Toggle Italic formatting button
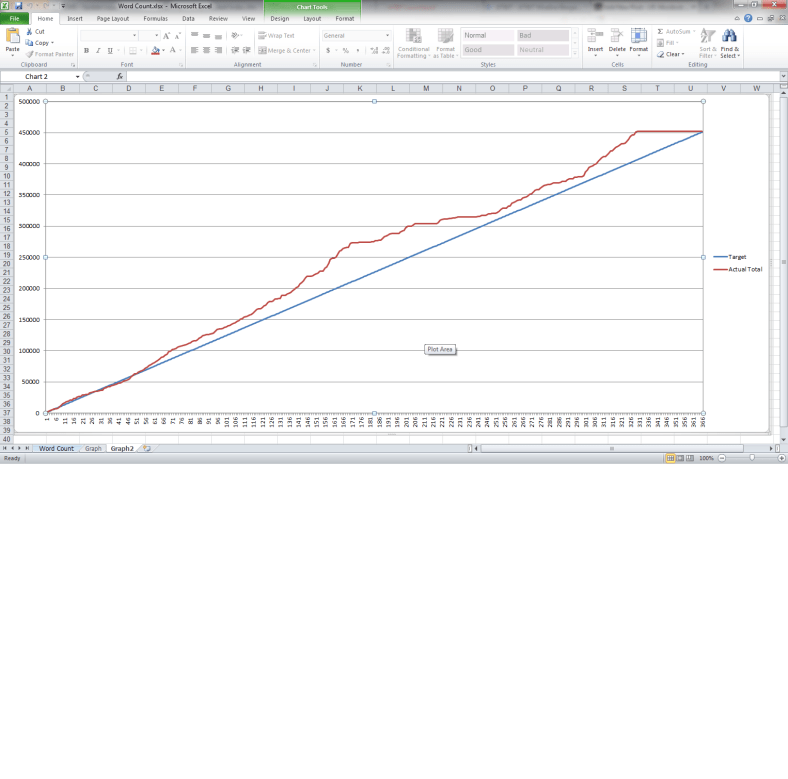Viewport: 788px width, 779px height. point(97,50)
